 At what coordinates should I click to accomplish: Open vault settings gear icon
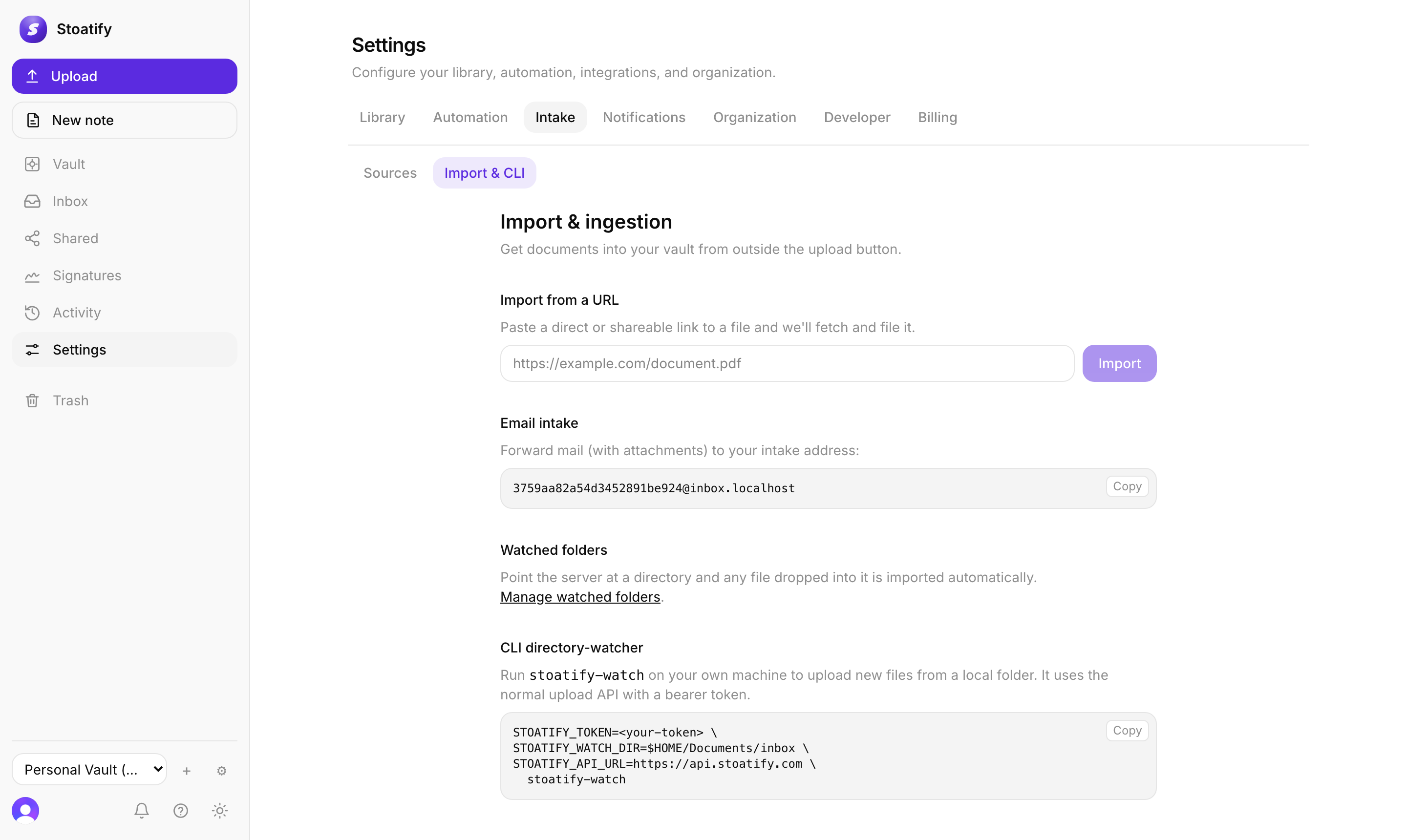[x=221, y=770]
